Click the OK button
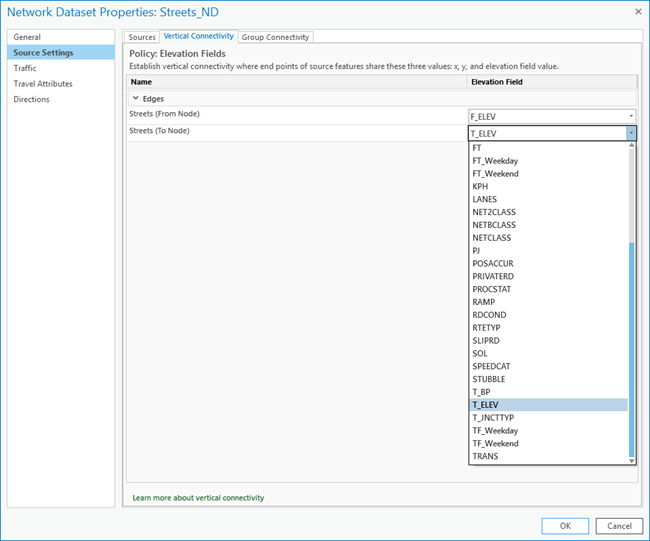Viewport: 650px width, 541px height. (x=565, y=525)
